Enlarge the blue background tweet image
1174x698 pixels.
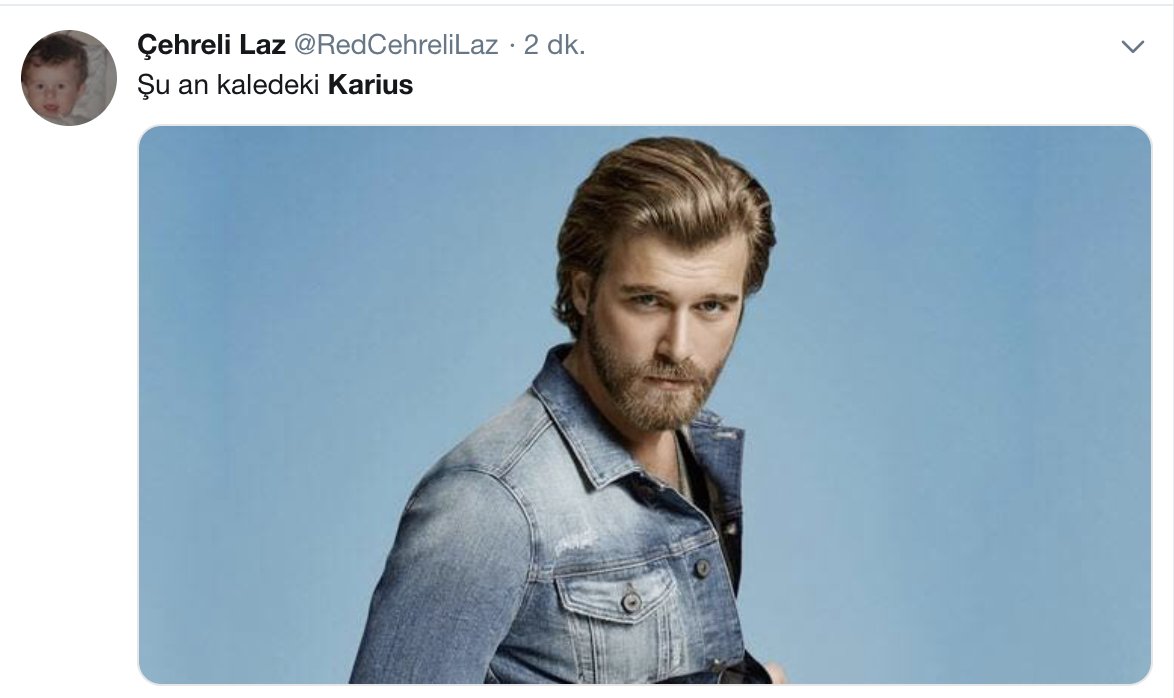[645, 404]
